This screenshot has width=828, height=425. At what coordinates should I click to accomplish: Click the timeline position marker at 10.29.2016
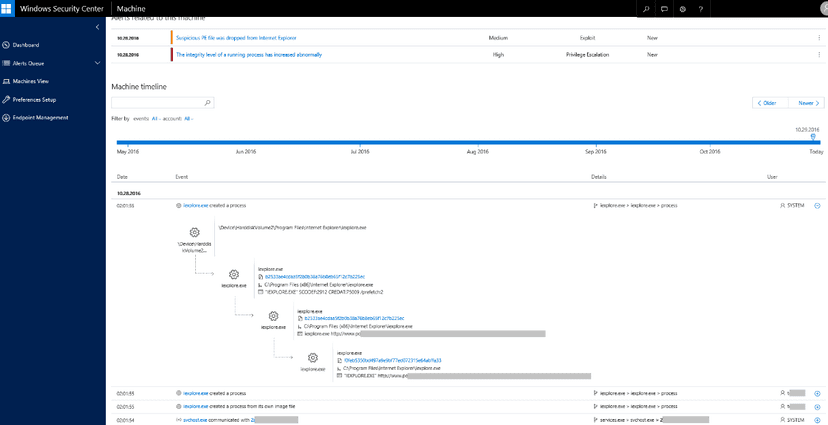(813, 137)
